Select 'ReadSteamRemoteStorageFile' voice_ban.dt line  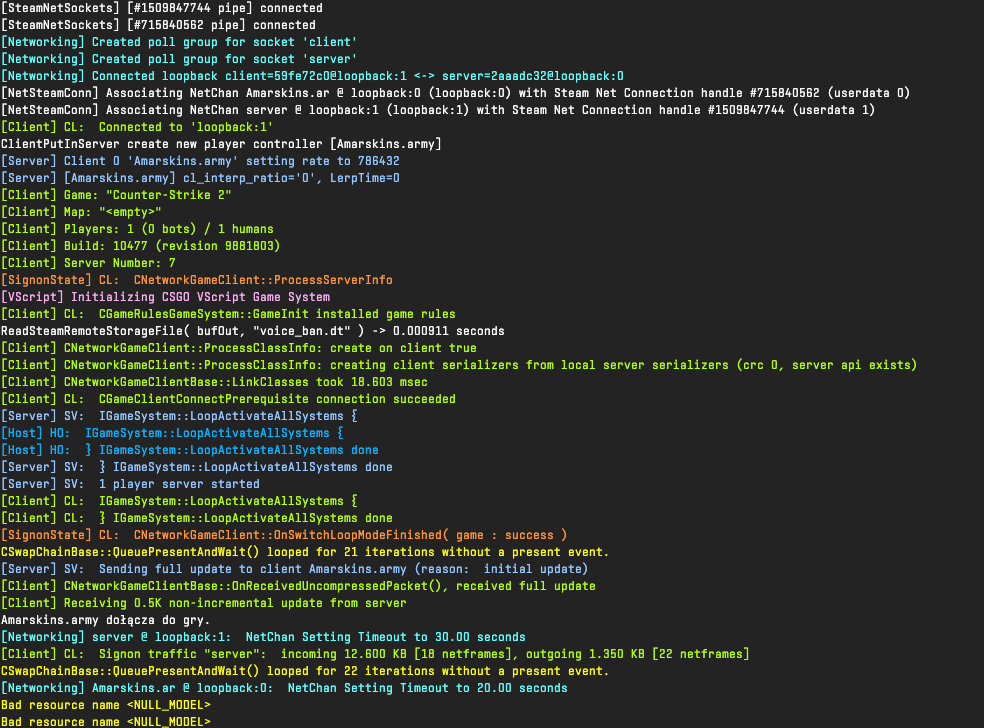[x=253, y=331]
